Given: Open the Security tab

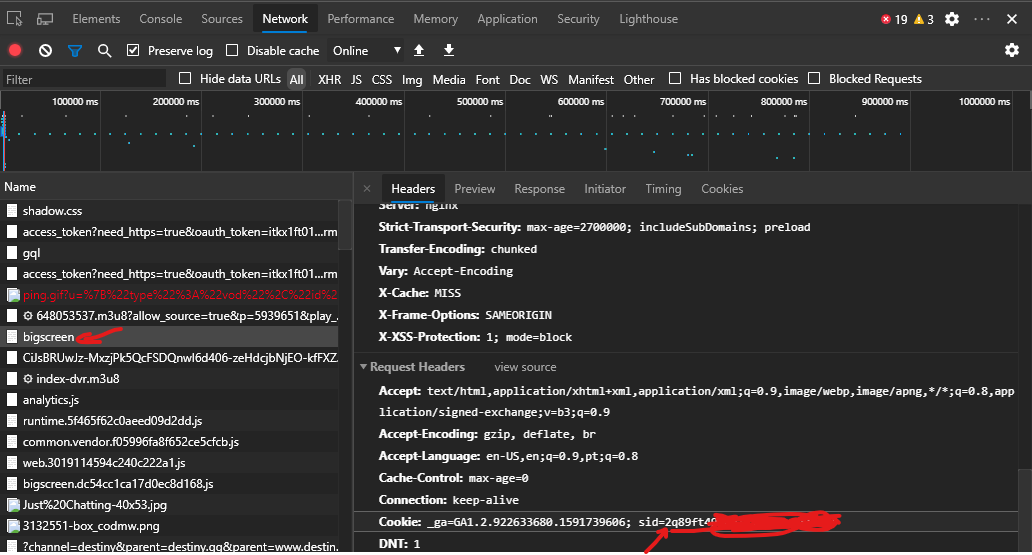Looking at the screenshot, I should coord(579,19).
